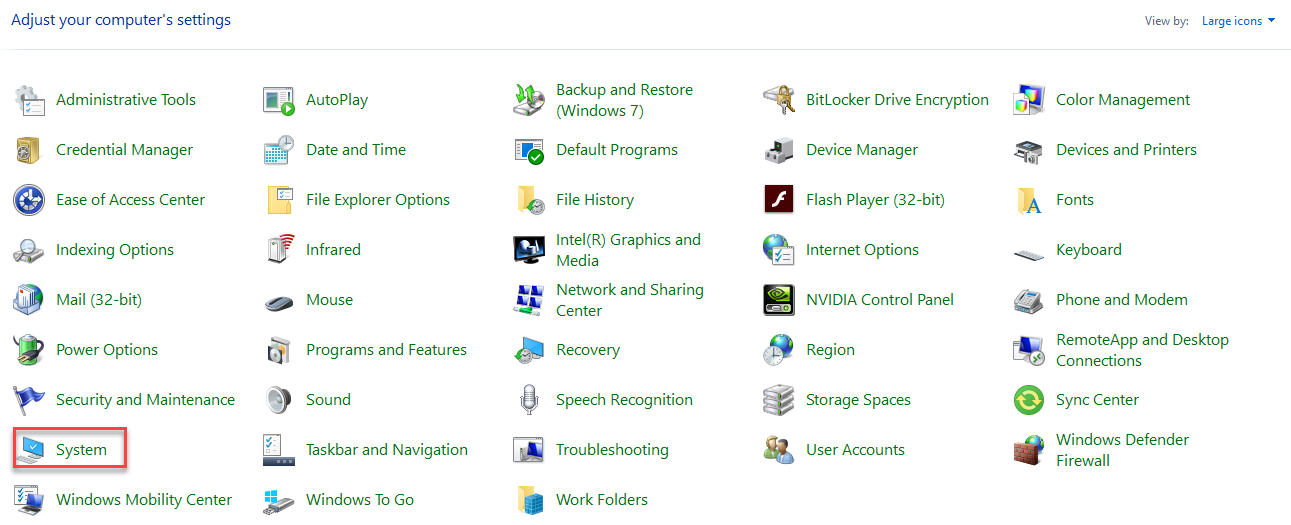The height and width of the screenshot is (525, 1291).
Task: Click the Administrative Tools link text
Action: (x=126, y=100)
